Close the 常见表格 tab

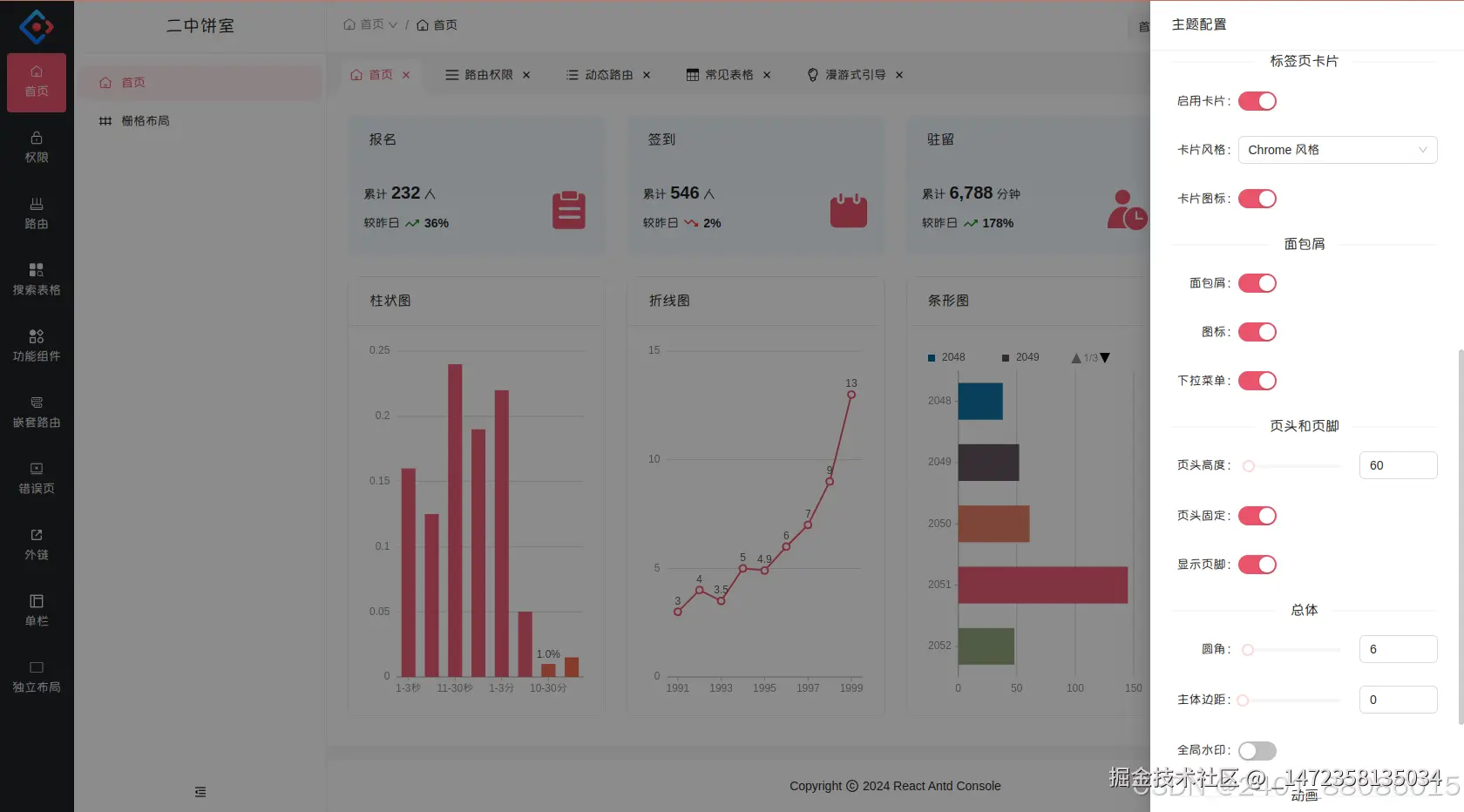(767, 75)
